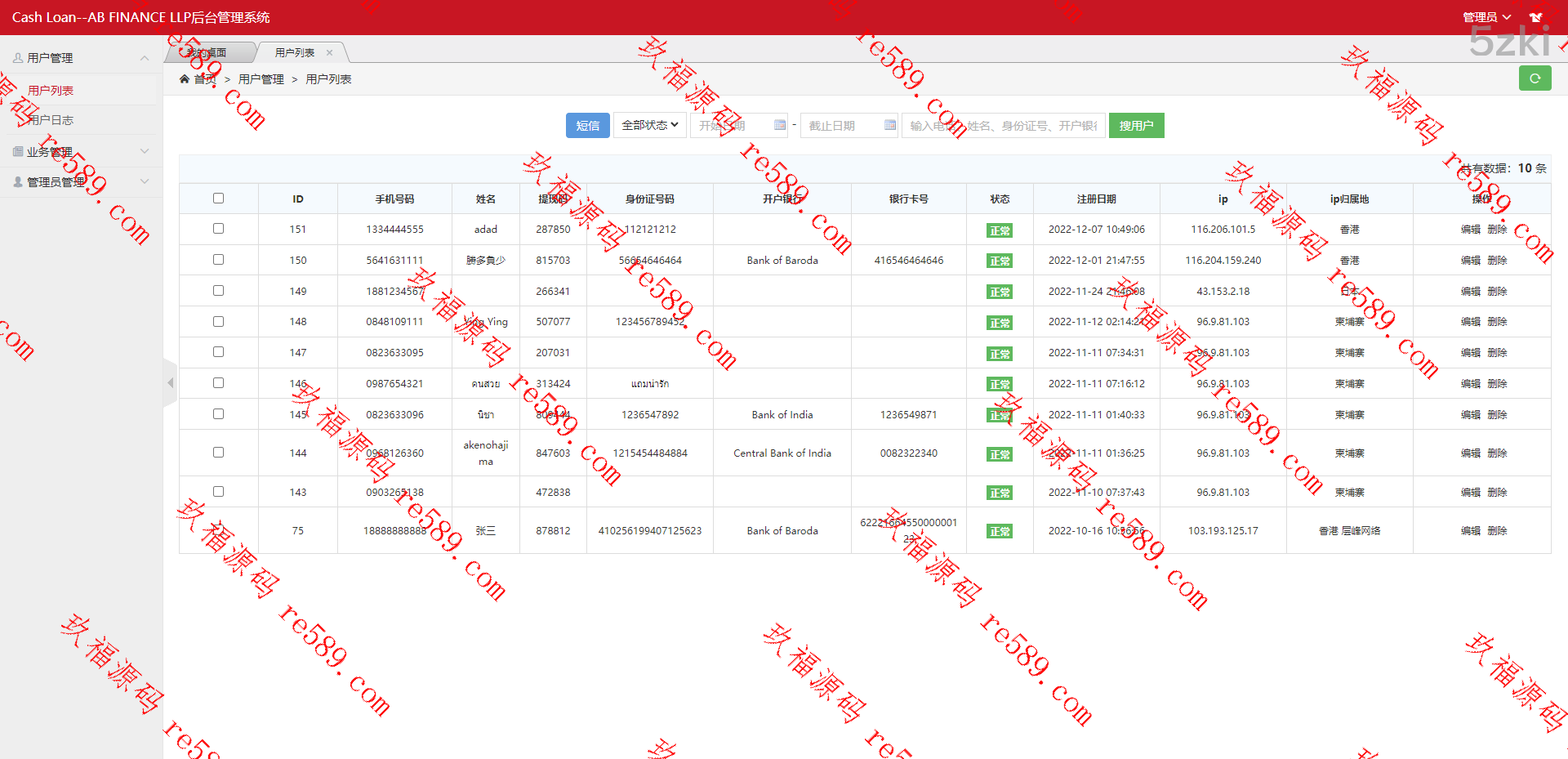Tick the checkbox for user ID 144
Screen dimensions: 1568x759
(218, 453)
